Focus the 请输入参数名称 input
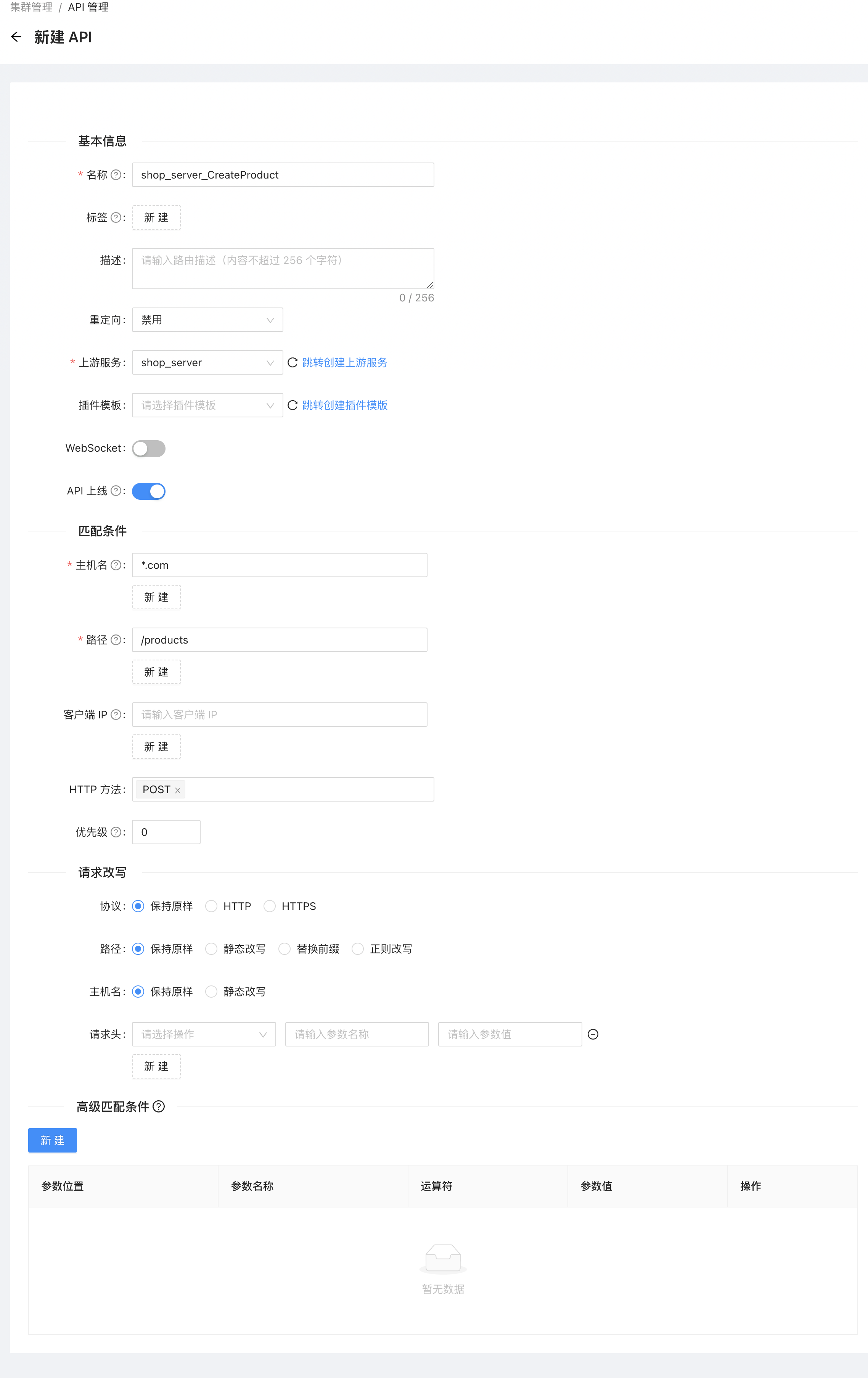Viewport: 868px width, 1378px height. (357, 1035)
